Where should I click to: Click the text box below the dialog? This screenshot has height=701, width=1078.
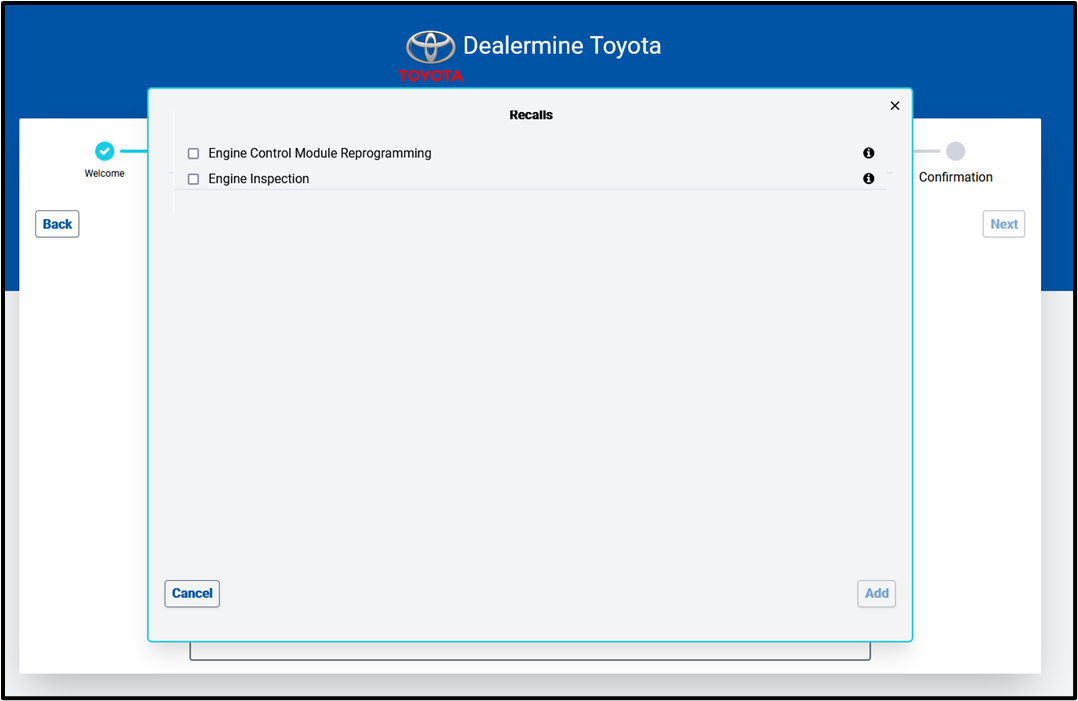click(x=530, y=651)
